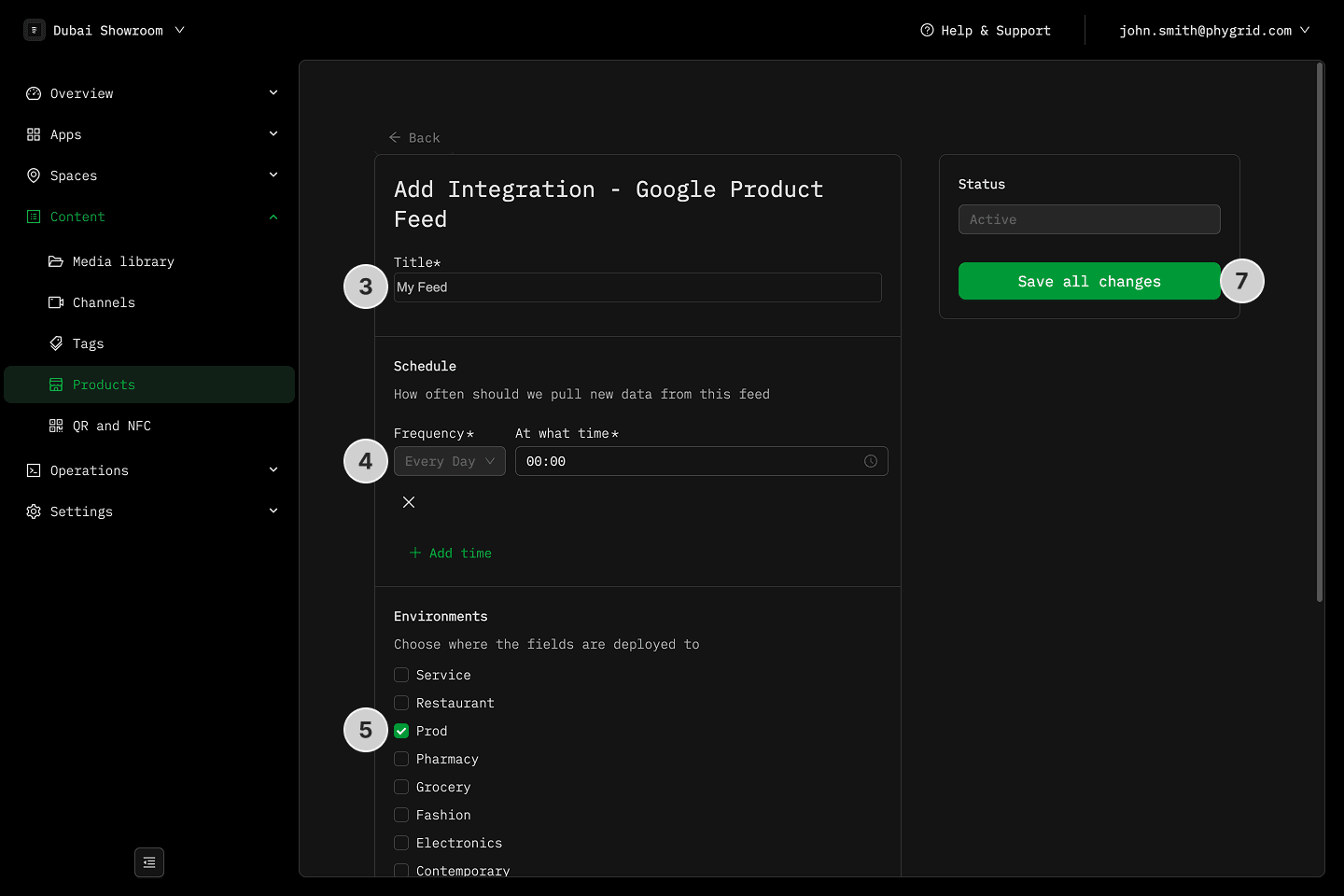1344x896 pixels.
Task: Uncheck the Prod environment checkbox
Action: click(x=401, y=731)
